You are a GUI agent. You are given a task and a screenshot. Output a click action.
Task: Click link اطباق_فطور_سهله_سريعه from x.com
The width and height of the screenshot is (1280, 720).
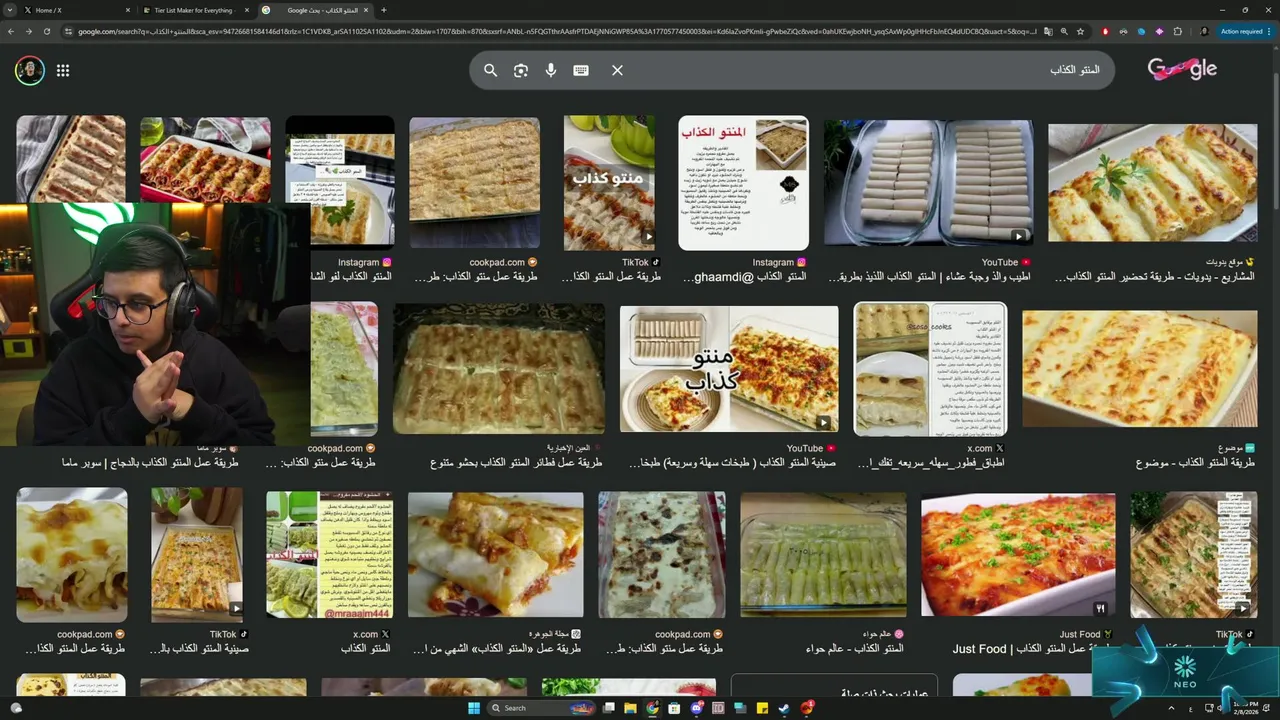tap(931, 463)
